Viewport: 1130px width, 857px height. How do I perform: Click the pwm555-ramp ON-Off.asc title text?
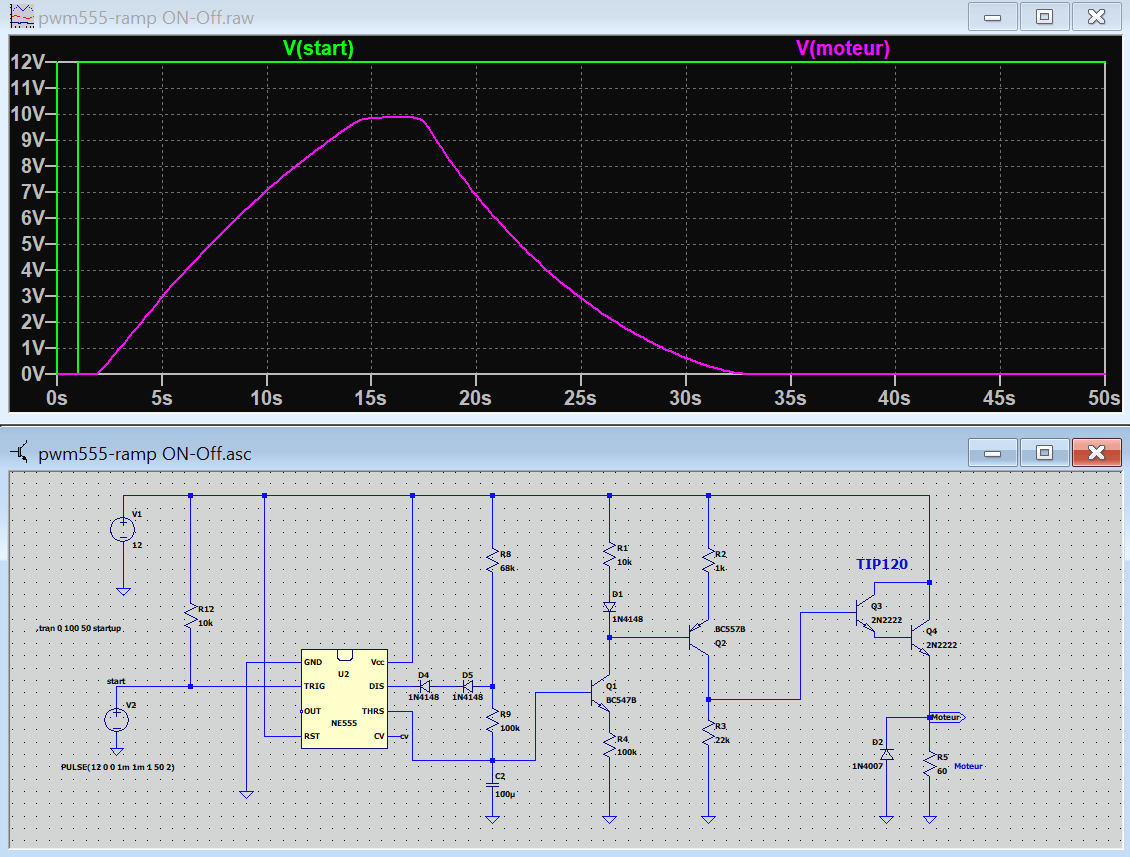[144, 453]
